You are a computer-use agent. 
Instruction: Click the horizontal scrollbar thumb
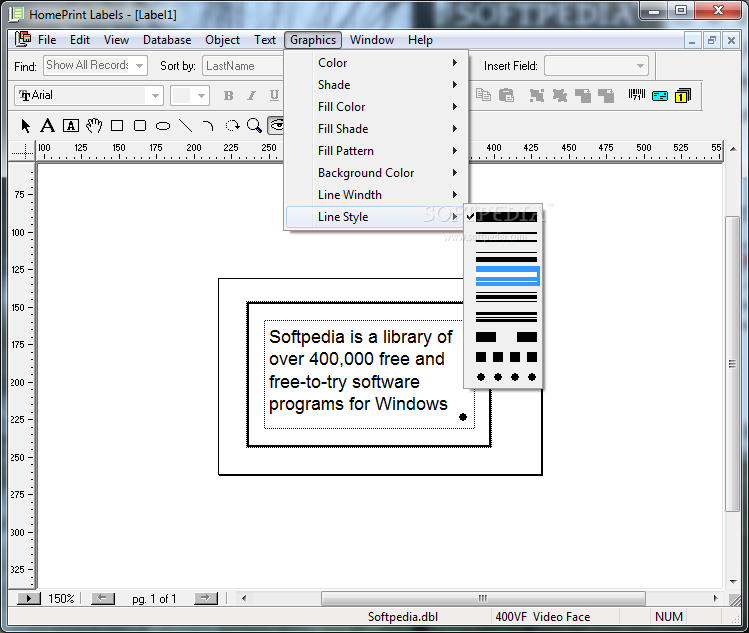pos(483,598)
